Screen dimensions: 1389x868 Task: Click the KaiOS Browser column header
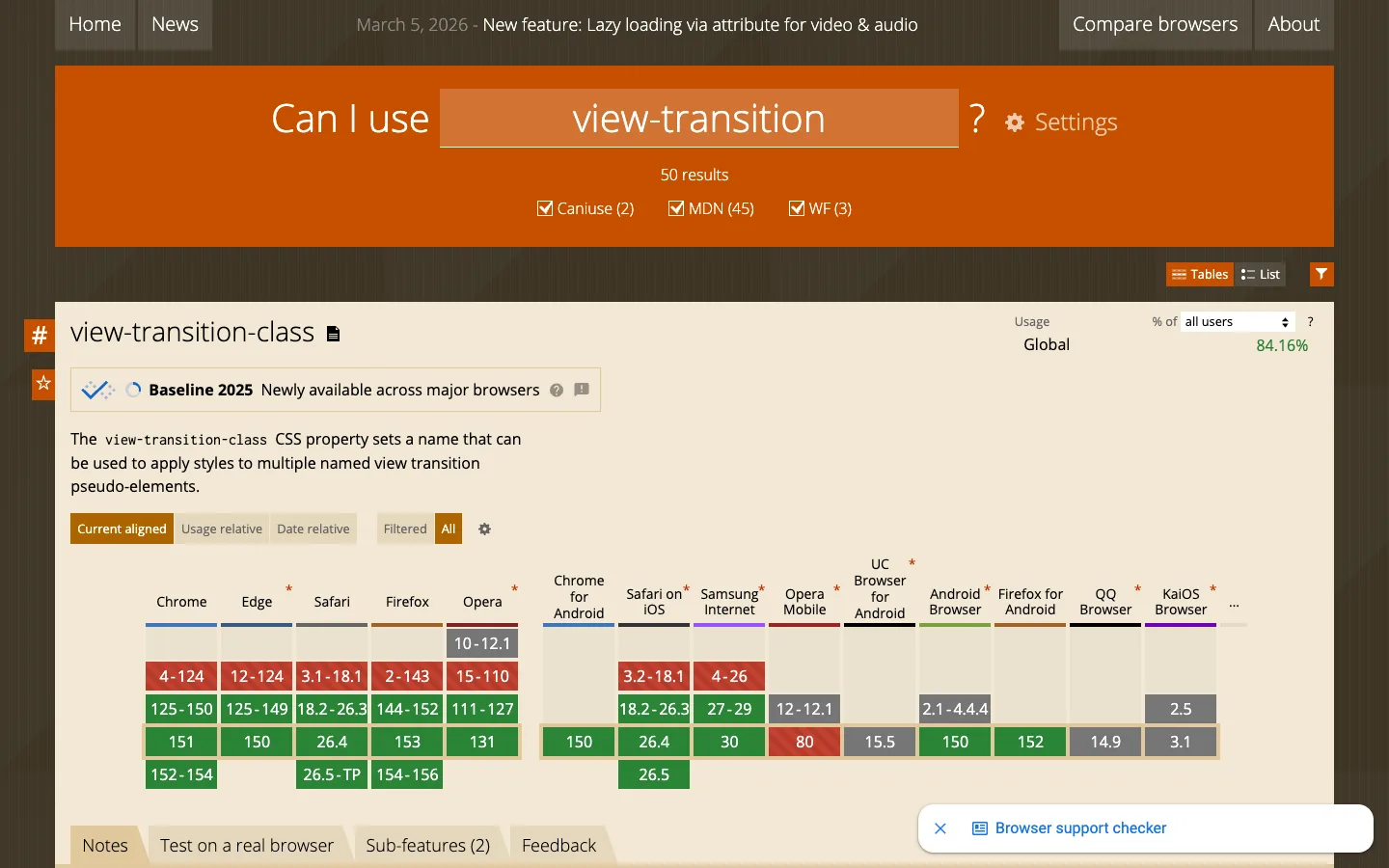(x=1181, y=602)
